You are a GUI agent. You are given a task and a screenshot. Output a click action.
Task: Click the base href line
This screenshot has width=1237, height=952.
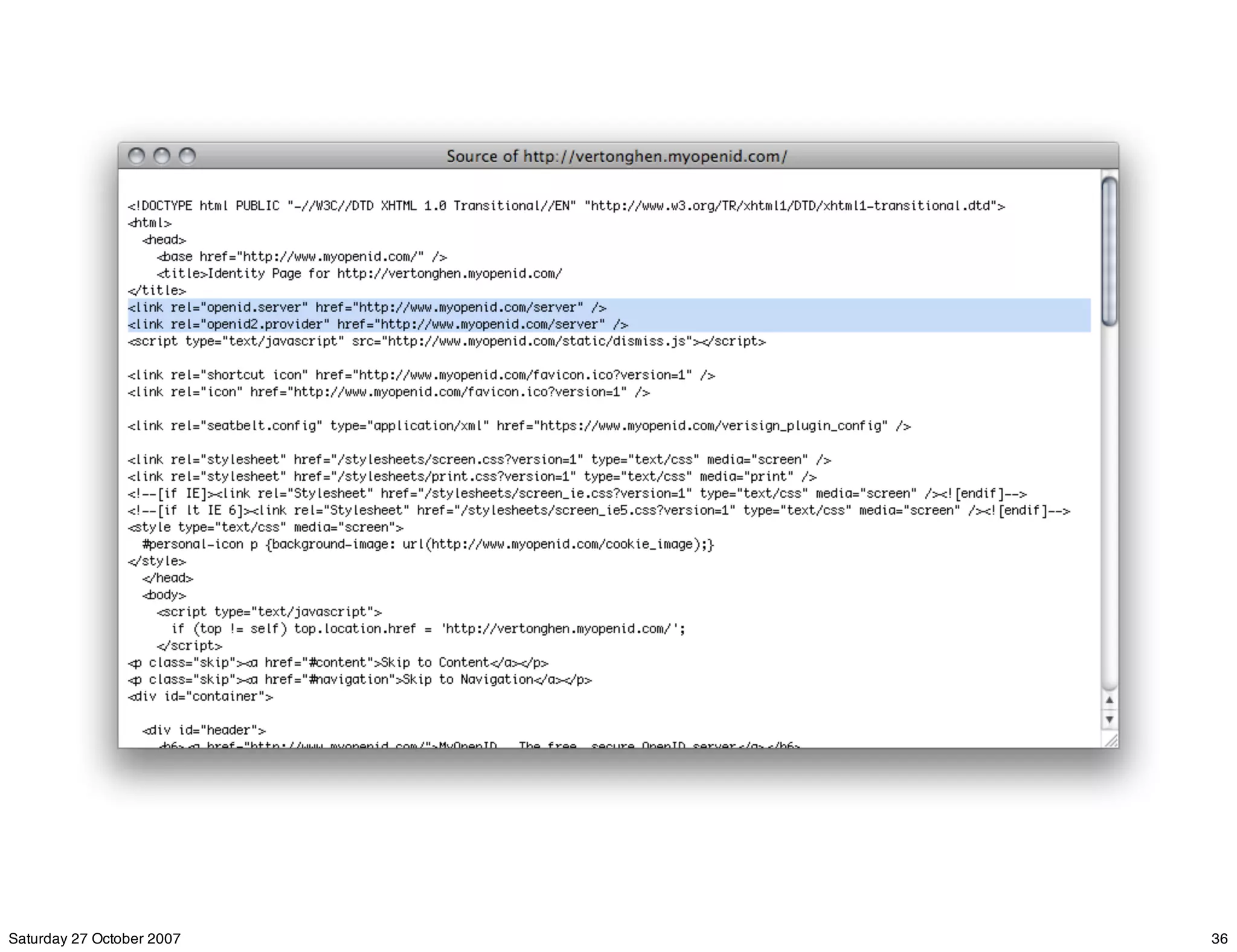301,257
